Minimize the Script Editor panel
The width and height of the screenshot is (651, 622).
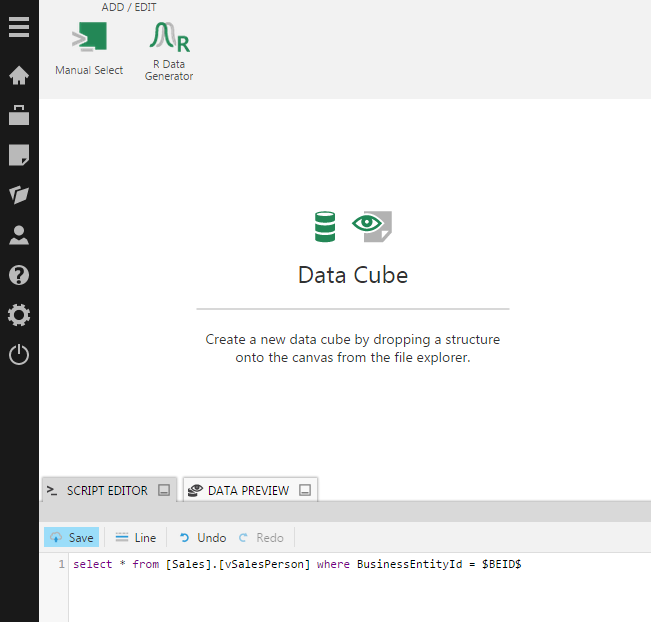pyautogui.click(x=164, y=490)
